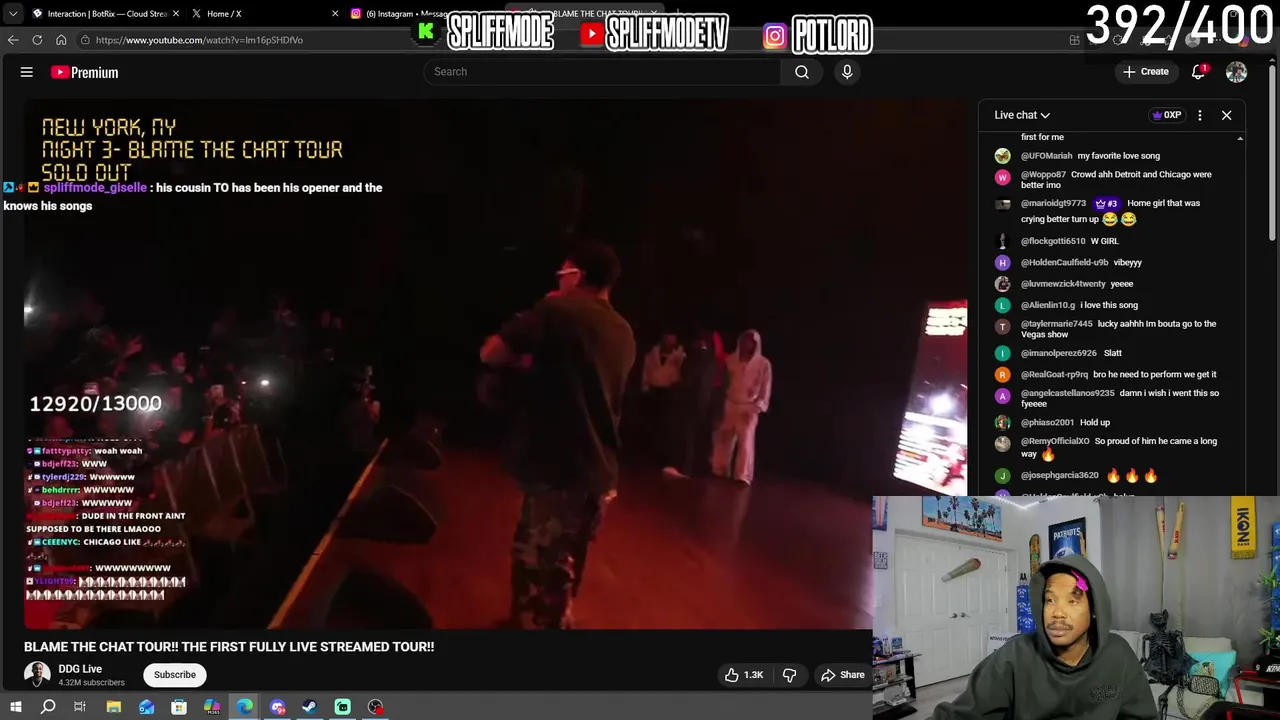Open live chat three-dot options menu
This screenshot has height=720, width=1280.
point(1200,115)
